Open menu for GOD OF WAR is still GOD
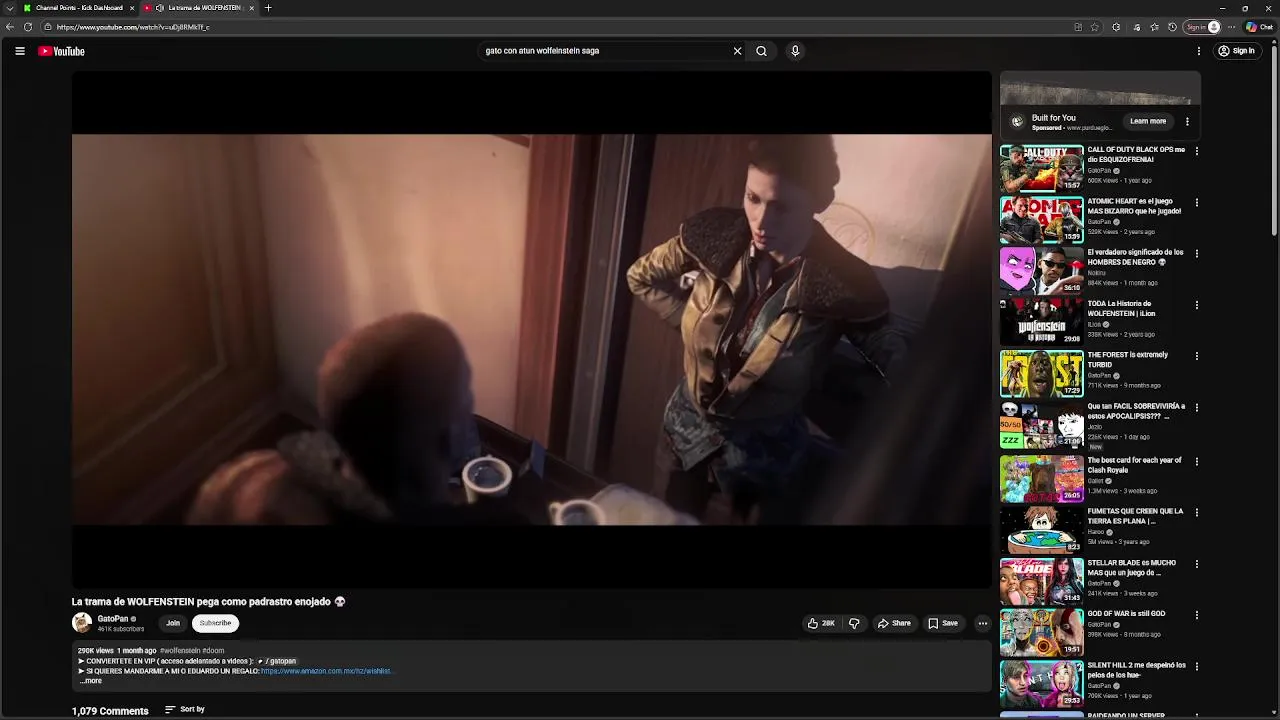The width and height of the screenshot is (1280, 720). point(1196,615)
